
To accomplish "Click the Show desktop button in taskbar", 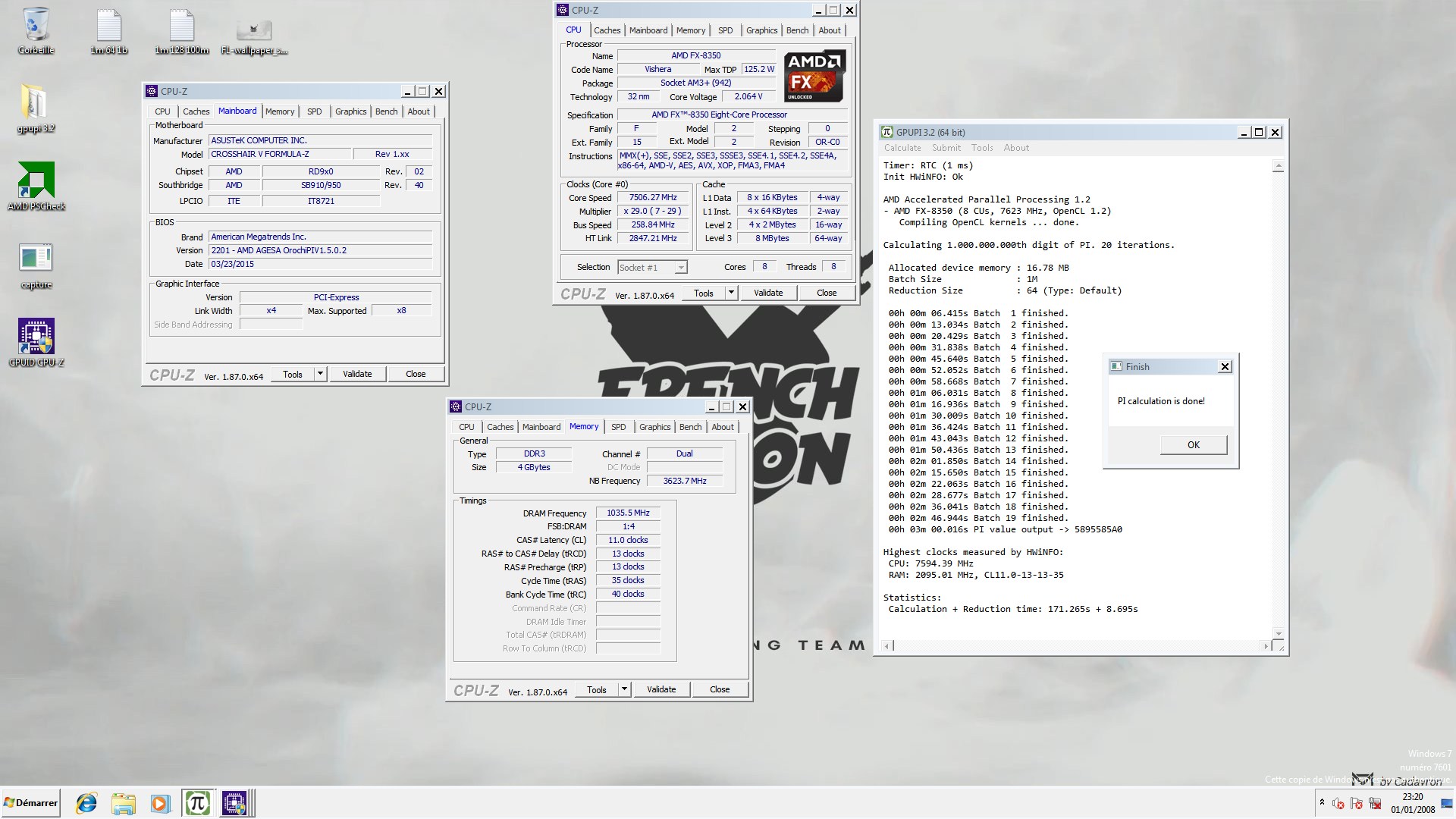I will tap(1447, 803).
